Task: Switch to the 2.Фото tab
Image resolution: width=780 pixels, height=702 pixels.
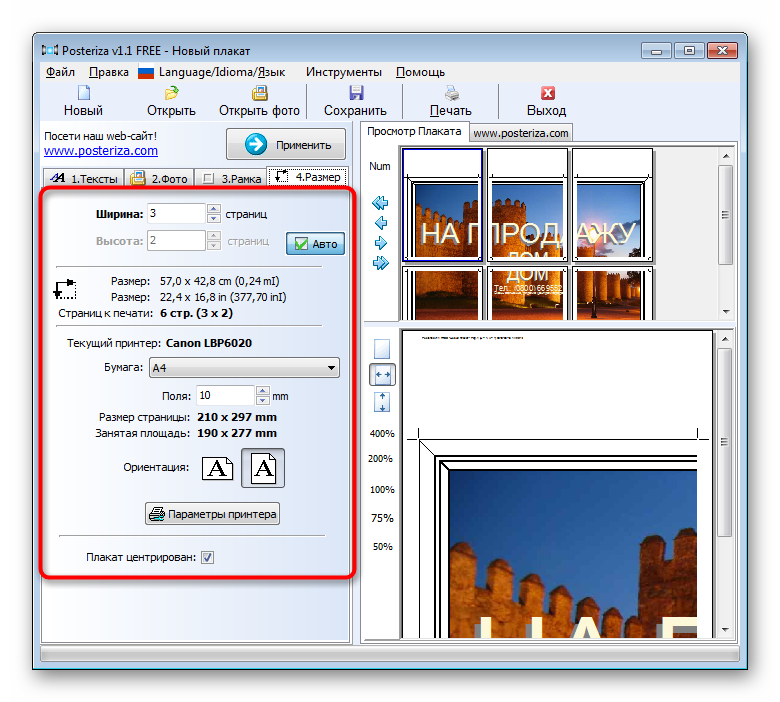Action: (159, 178)
